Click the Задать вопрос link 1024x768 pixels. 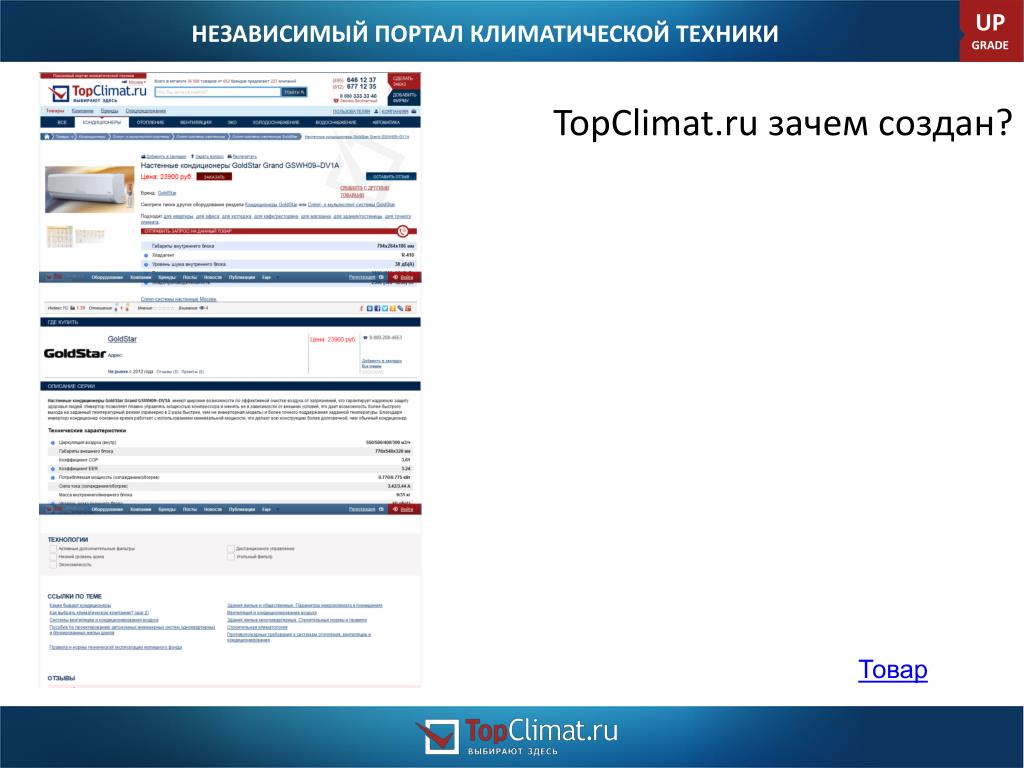point(208,157)
